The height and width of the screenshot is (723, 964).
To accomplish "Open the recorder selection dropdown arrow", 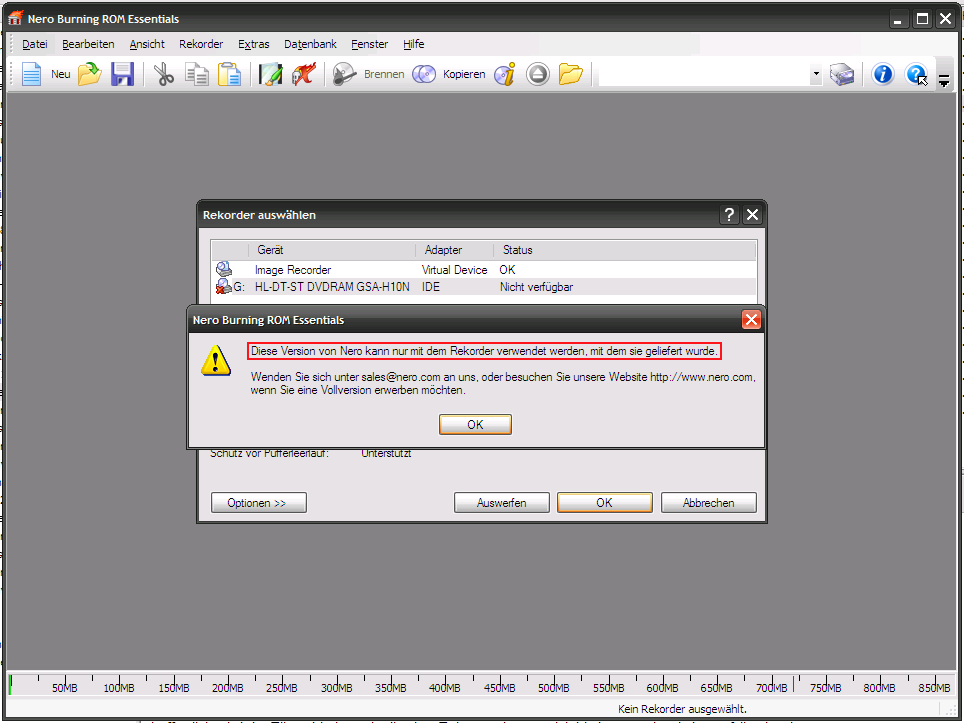I will point(816,74).
